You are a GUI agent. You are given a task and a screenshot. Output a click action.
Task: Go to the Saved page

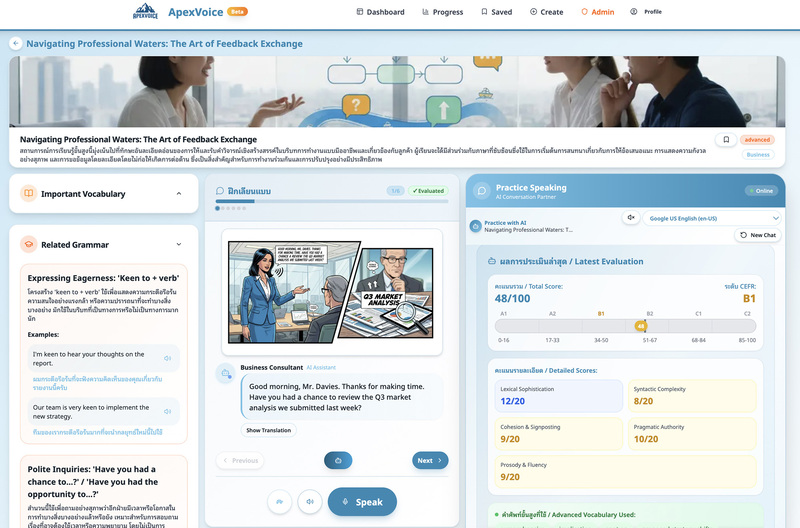pos(496,12)
